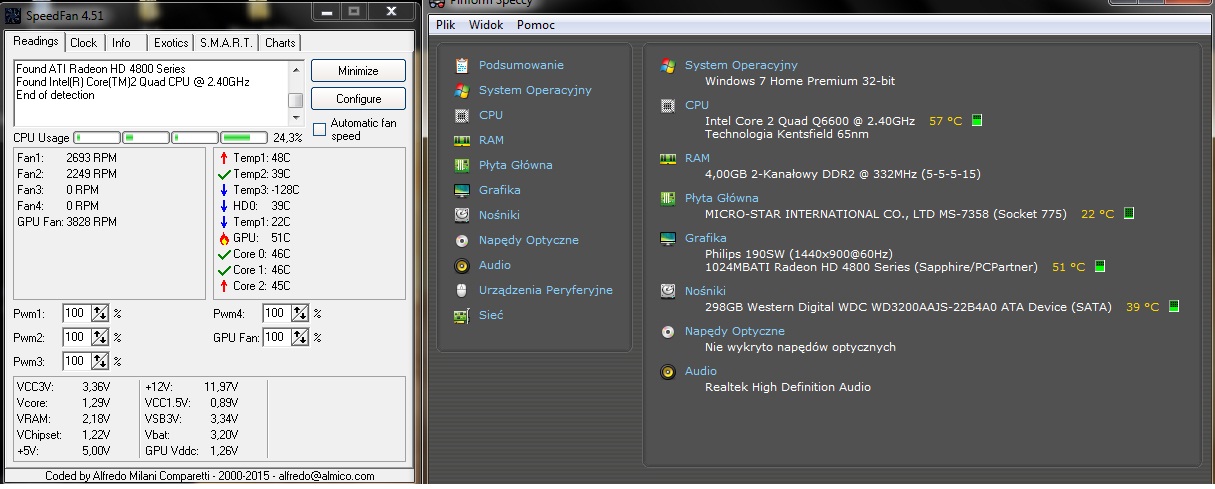
Task: Switch to the Readings tab
Action: tap(35, 42)
